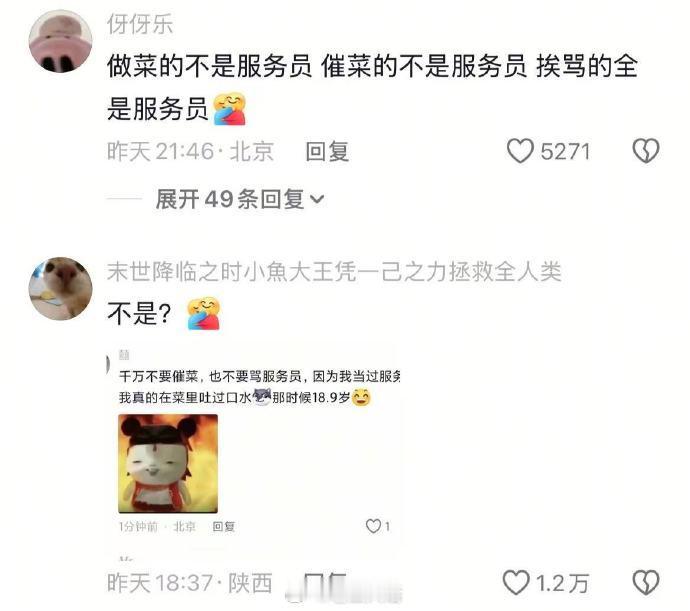This screenshot has width=690, height=611.
Task: Tap the hugging emoji after 不是？
Action: [203, 313]
